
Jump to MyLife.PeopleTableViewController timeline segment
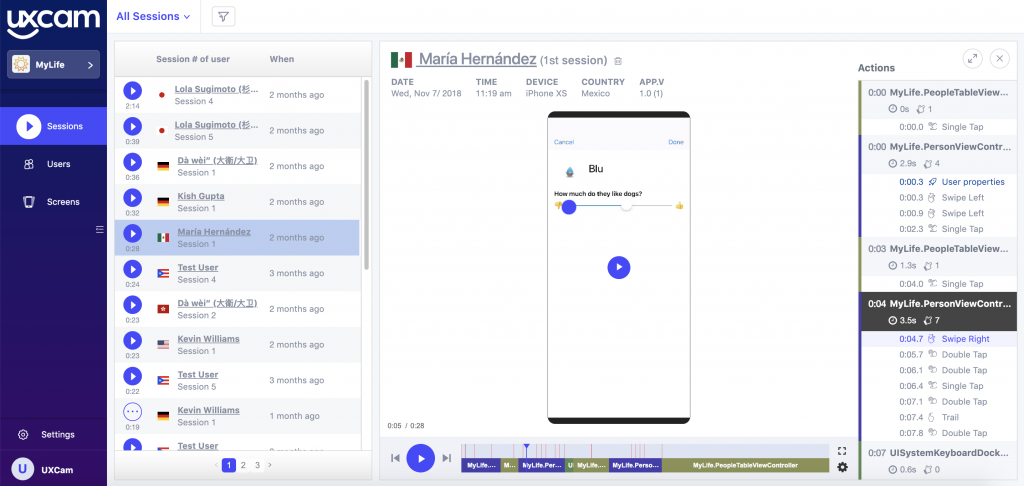tap(745, 465)
